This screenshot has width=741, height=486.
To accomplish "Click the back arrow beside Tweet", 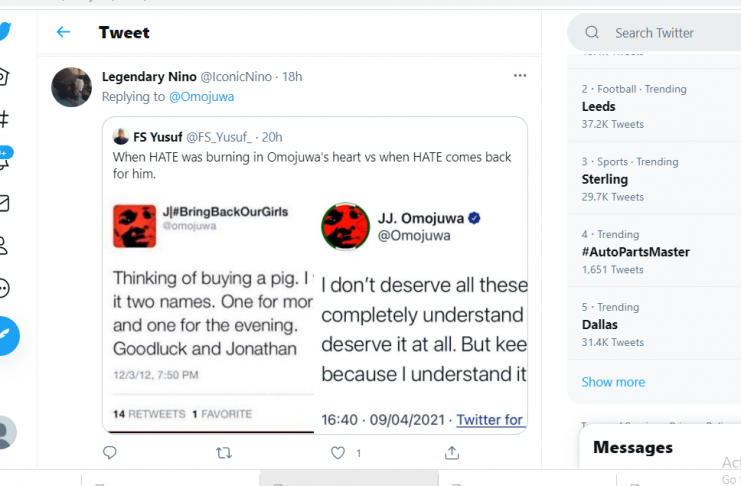I will coord(63,32).
